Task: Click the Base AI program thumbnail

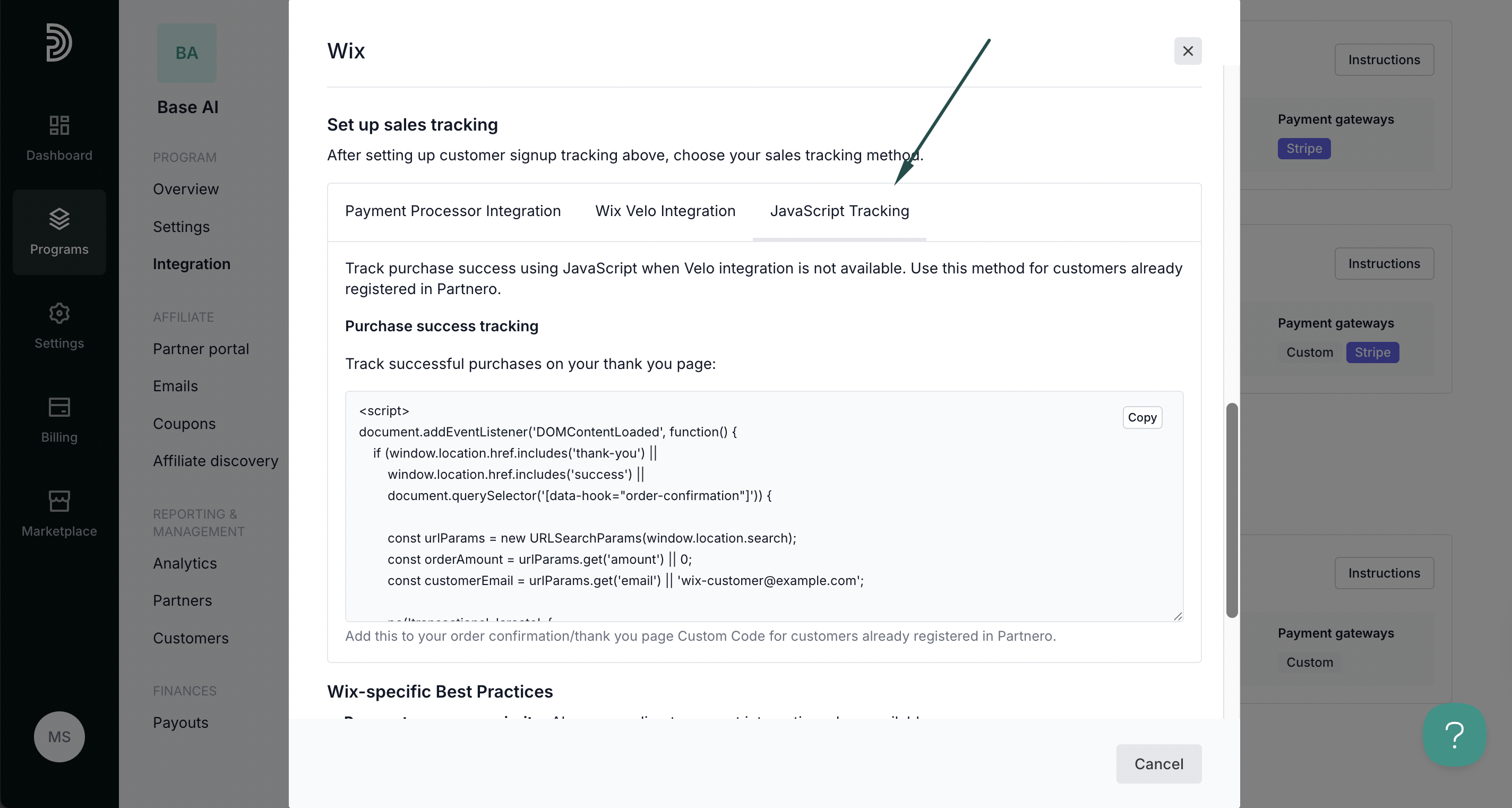Action: [187, 53]
